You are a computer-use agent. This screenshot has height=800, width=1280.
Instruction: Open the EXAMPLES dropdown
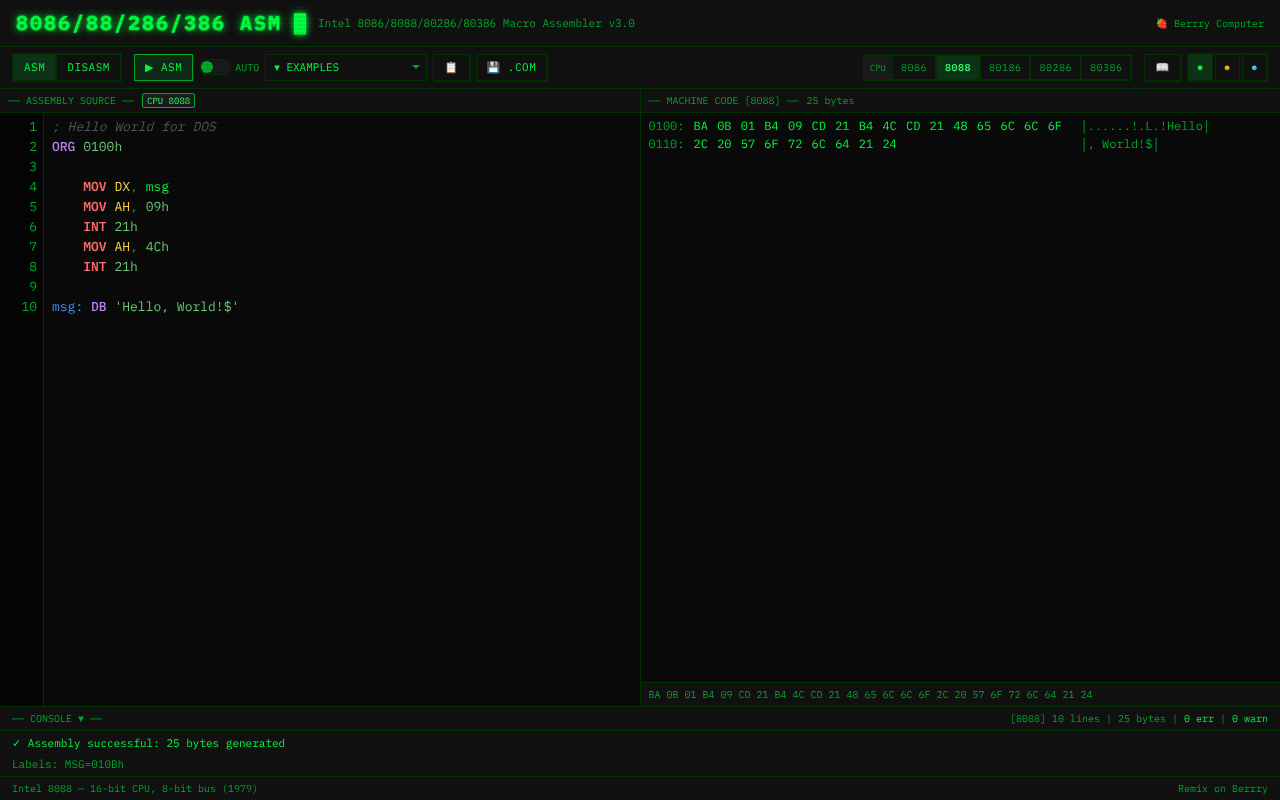click(x=346, y=68)
